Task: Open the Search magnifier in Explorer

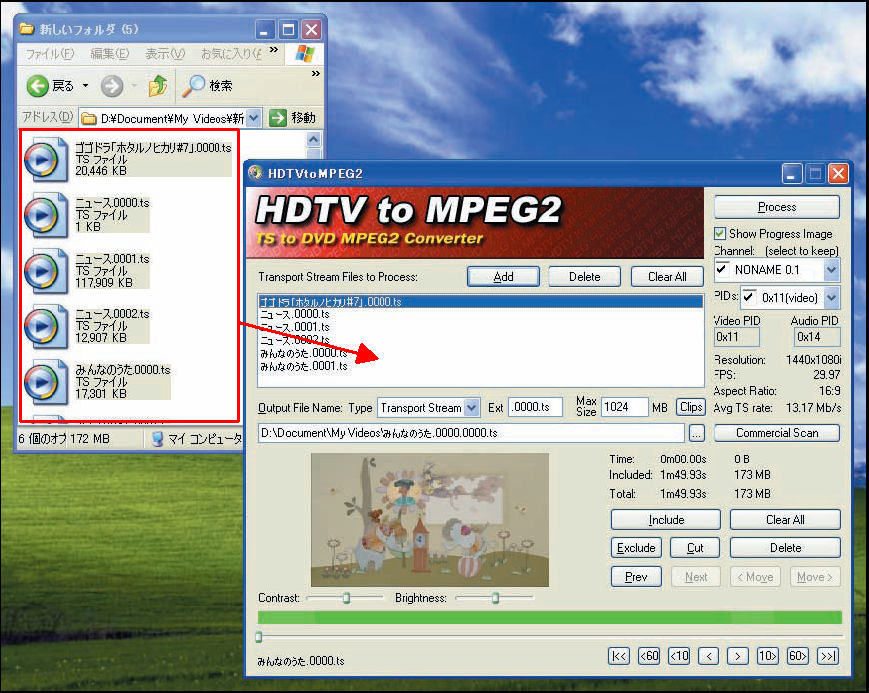Action: click(x=193, y=85)
